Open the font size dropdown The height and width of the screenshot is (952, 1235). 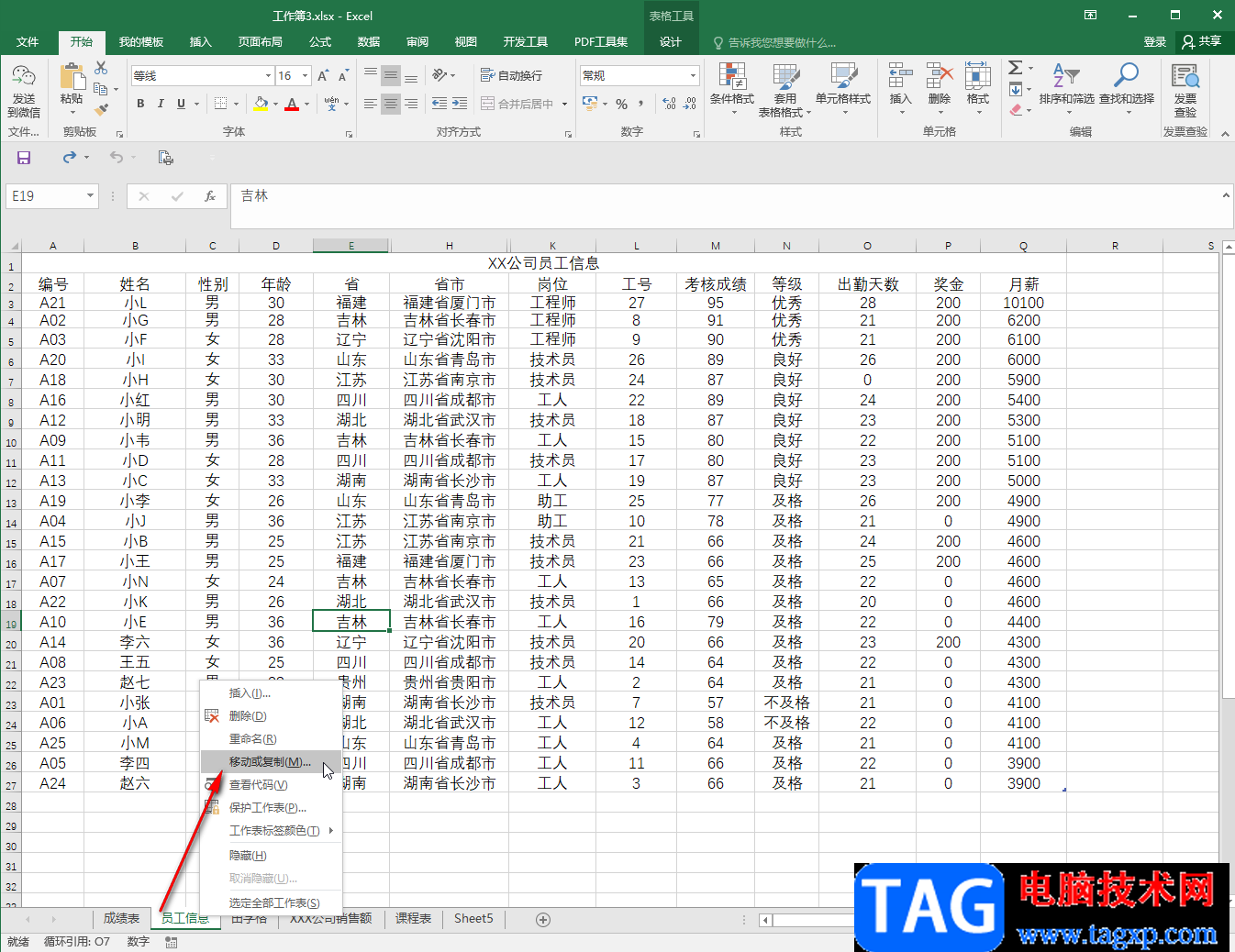306,76
